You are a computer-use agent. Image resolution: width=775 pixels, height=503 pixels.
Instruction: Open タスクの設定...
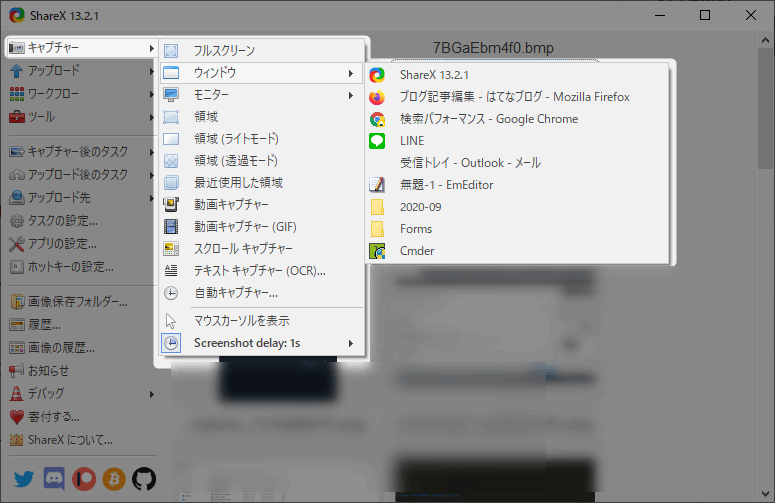82,221
